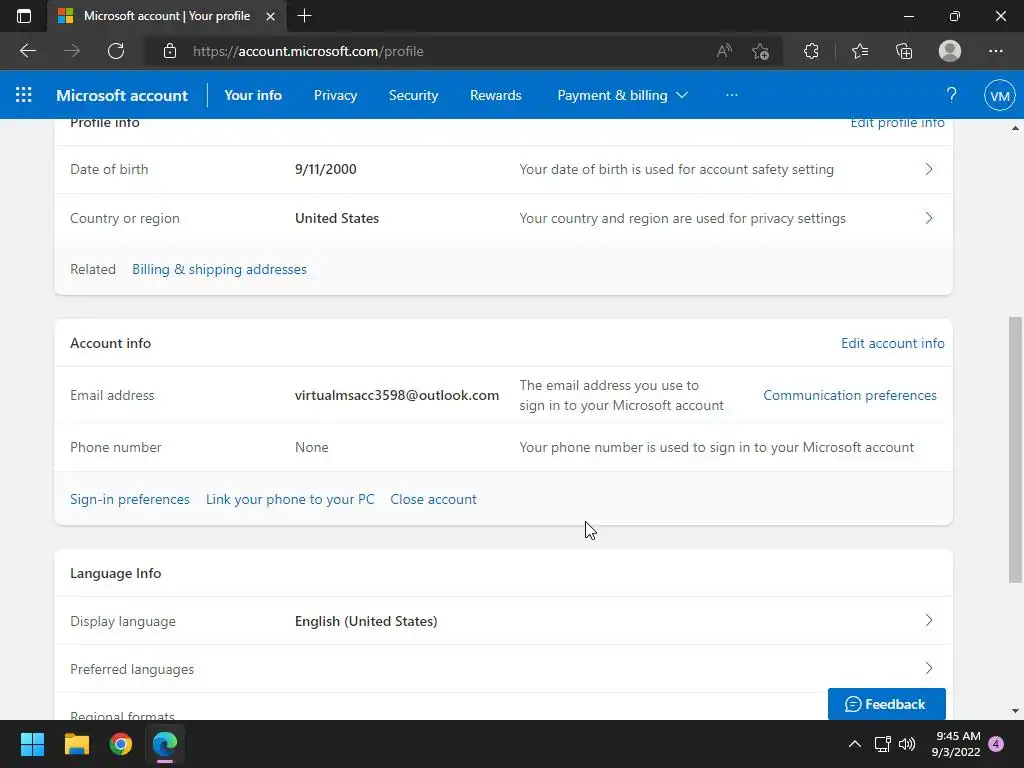
Task: Expand Payment & billing dropdown
Action: pos(622,95)
